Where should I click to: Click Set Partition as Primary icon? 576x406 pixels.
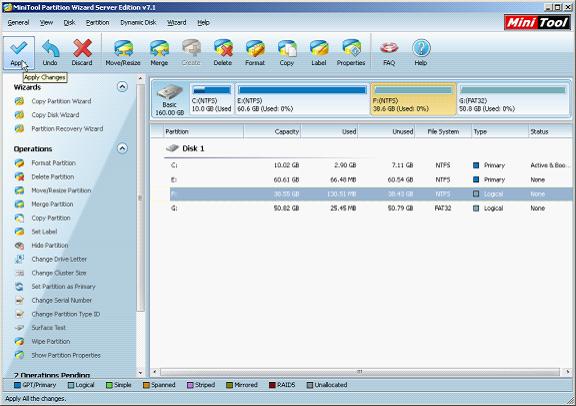click(19, 287)
